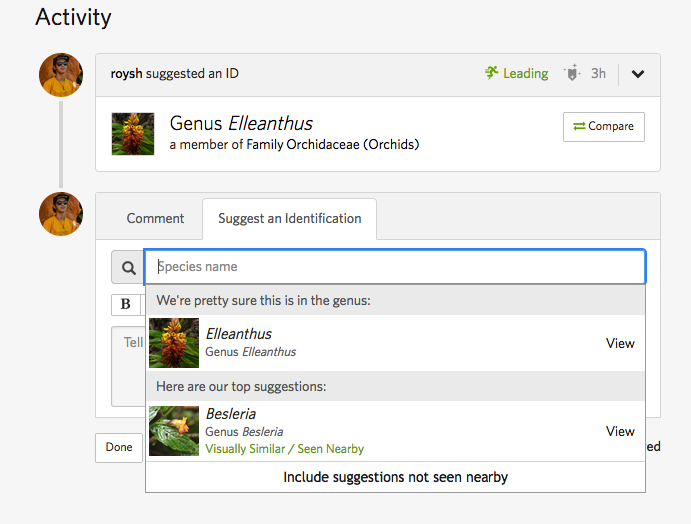Choose Elleanthus from the genus suggestion list
Viewport: 691px width, 524px height.
click(395, 343)
